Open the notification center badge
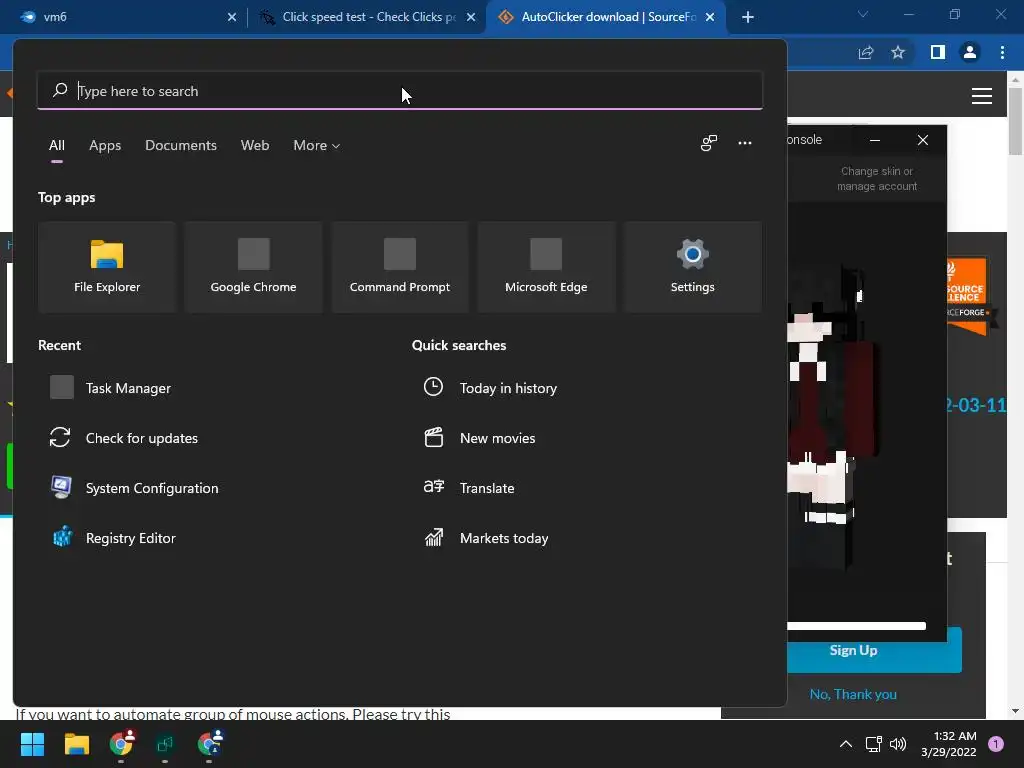1024x768 pixels. click(995, 744)
